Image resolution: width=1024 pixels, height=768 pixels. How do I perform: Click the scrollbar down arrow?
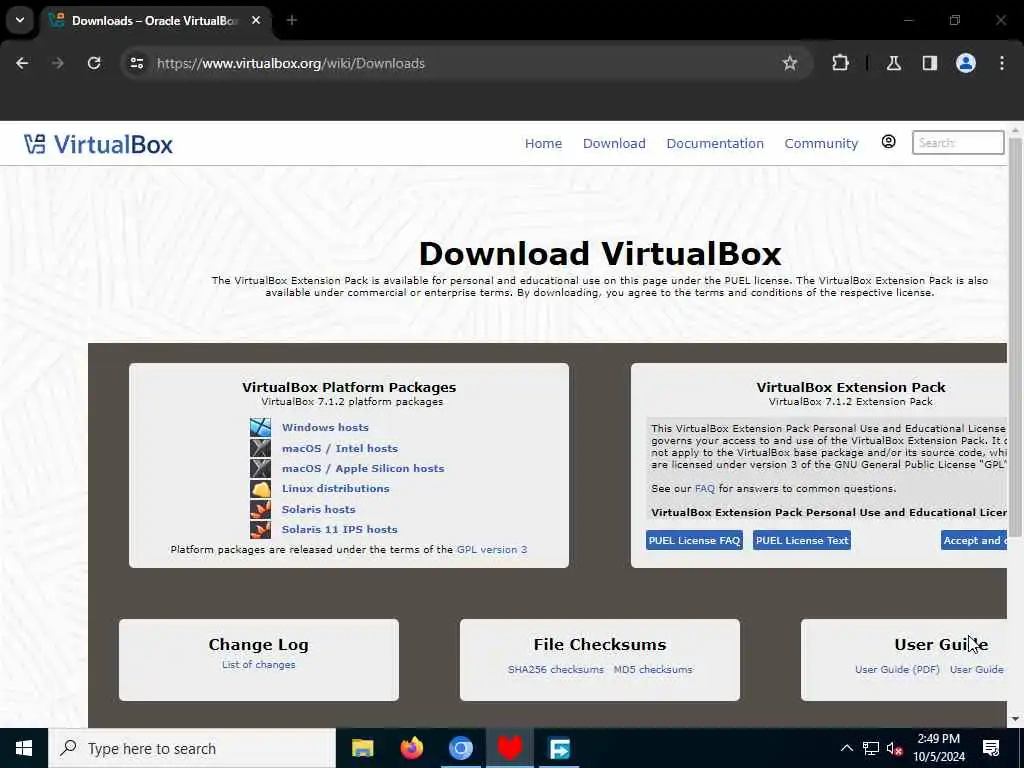click(1015, 719)
